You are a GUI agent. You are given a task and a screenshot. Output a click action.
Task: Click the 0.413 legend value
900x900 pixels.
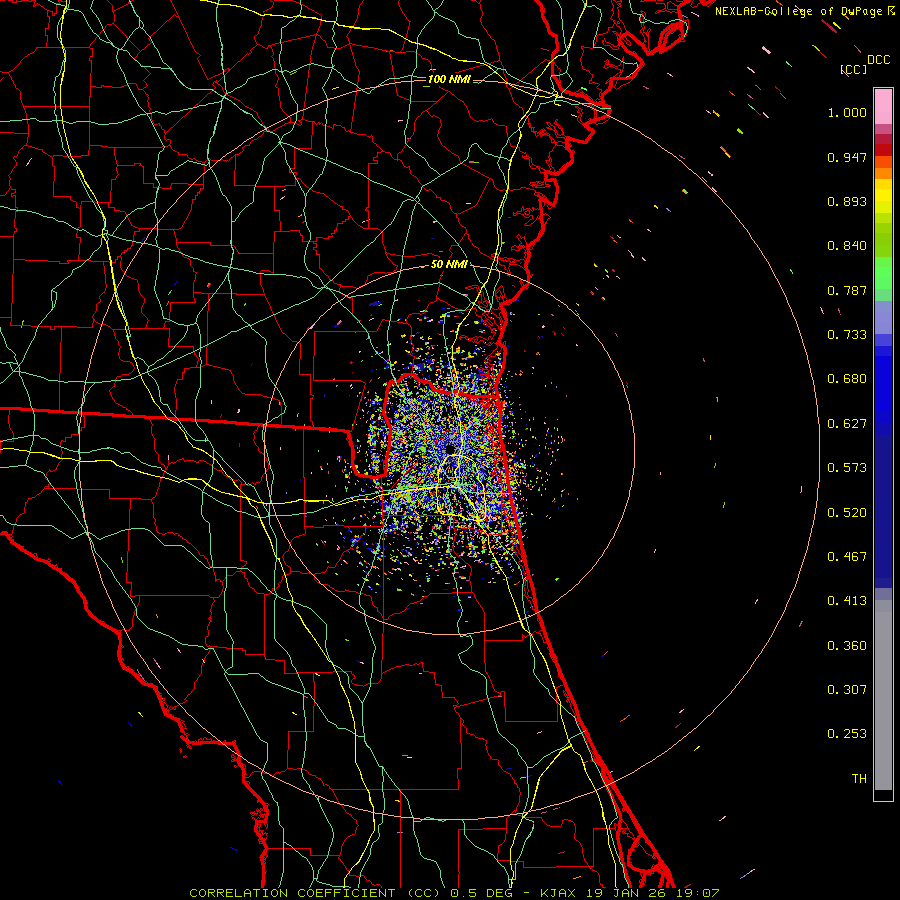847,601
